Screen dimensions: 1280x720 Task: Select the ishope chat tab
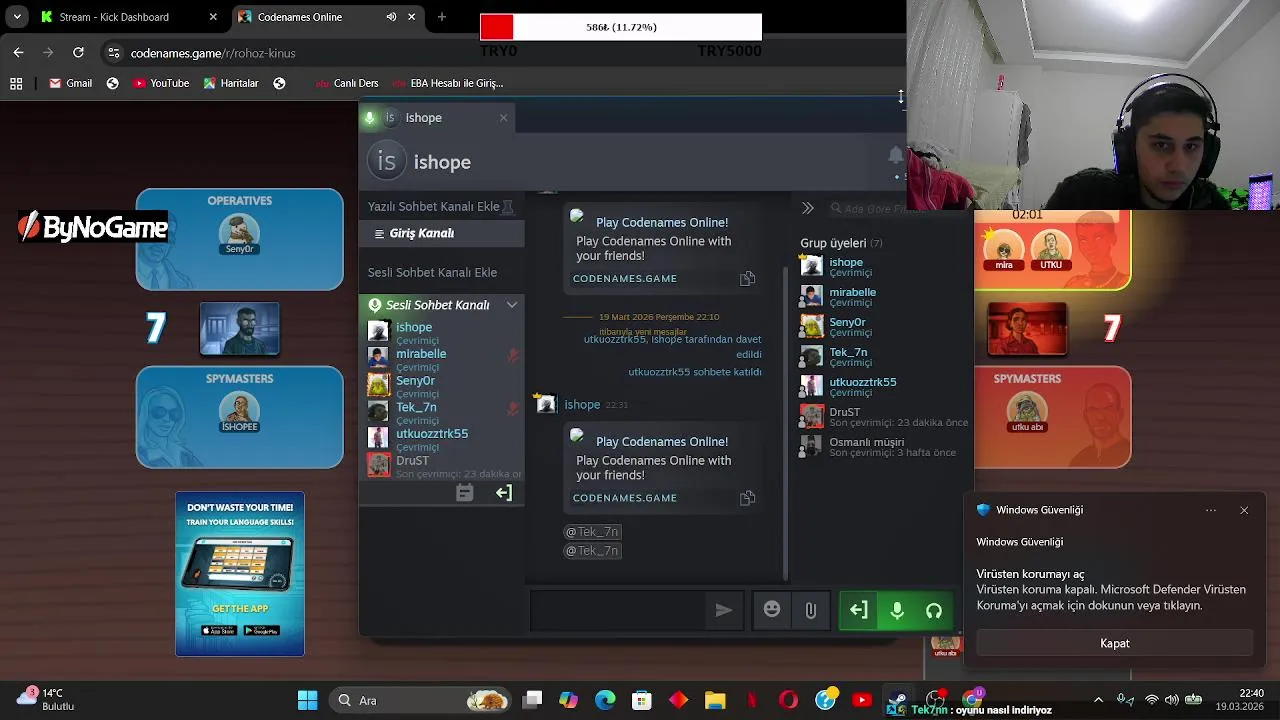pyautogui.click(x=436, y=118)
